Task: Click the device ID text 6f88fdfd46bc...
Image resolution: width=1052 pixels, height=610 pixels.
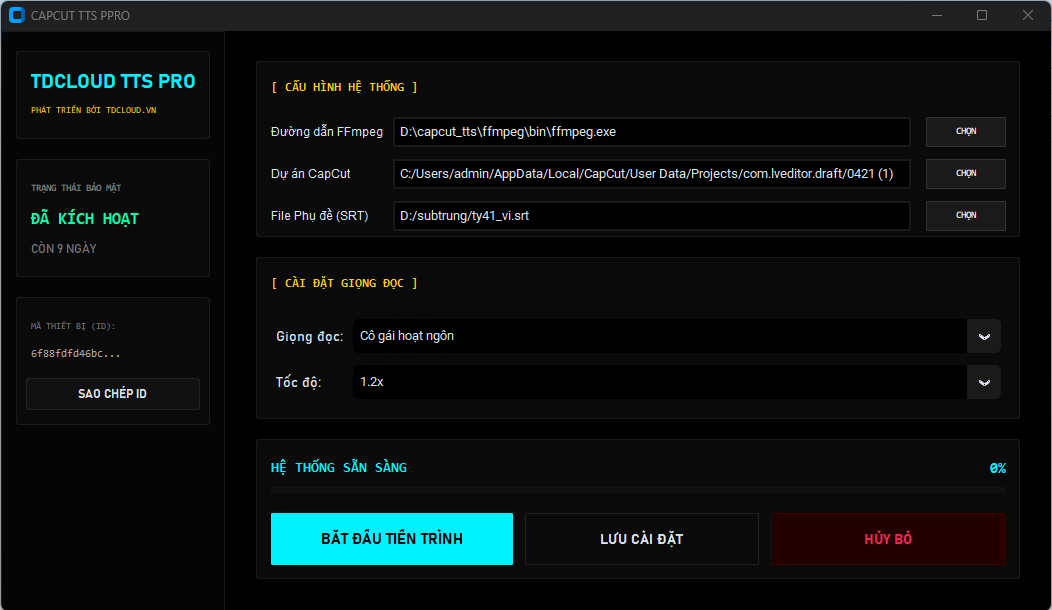Action: tap(76, 354)
